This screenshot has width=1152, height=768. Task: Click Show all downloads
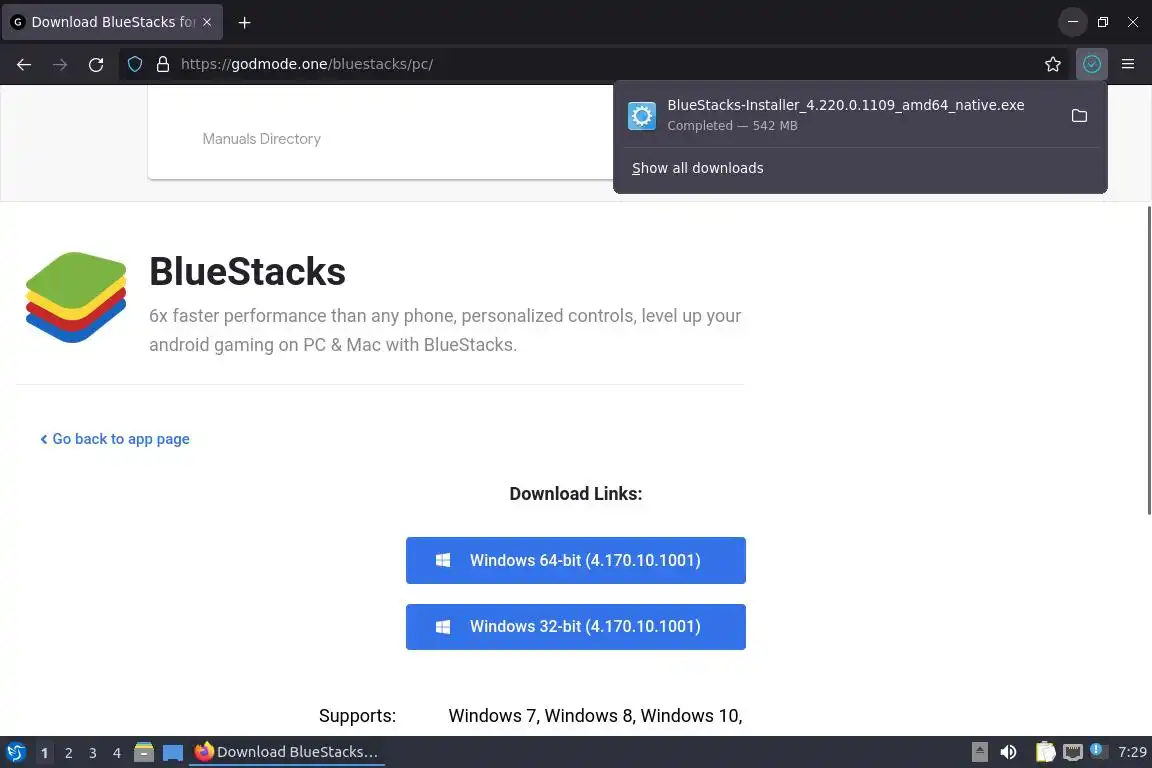click(x=697, y=168)
